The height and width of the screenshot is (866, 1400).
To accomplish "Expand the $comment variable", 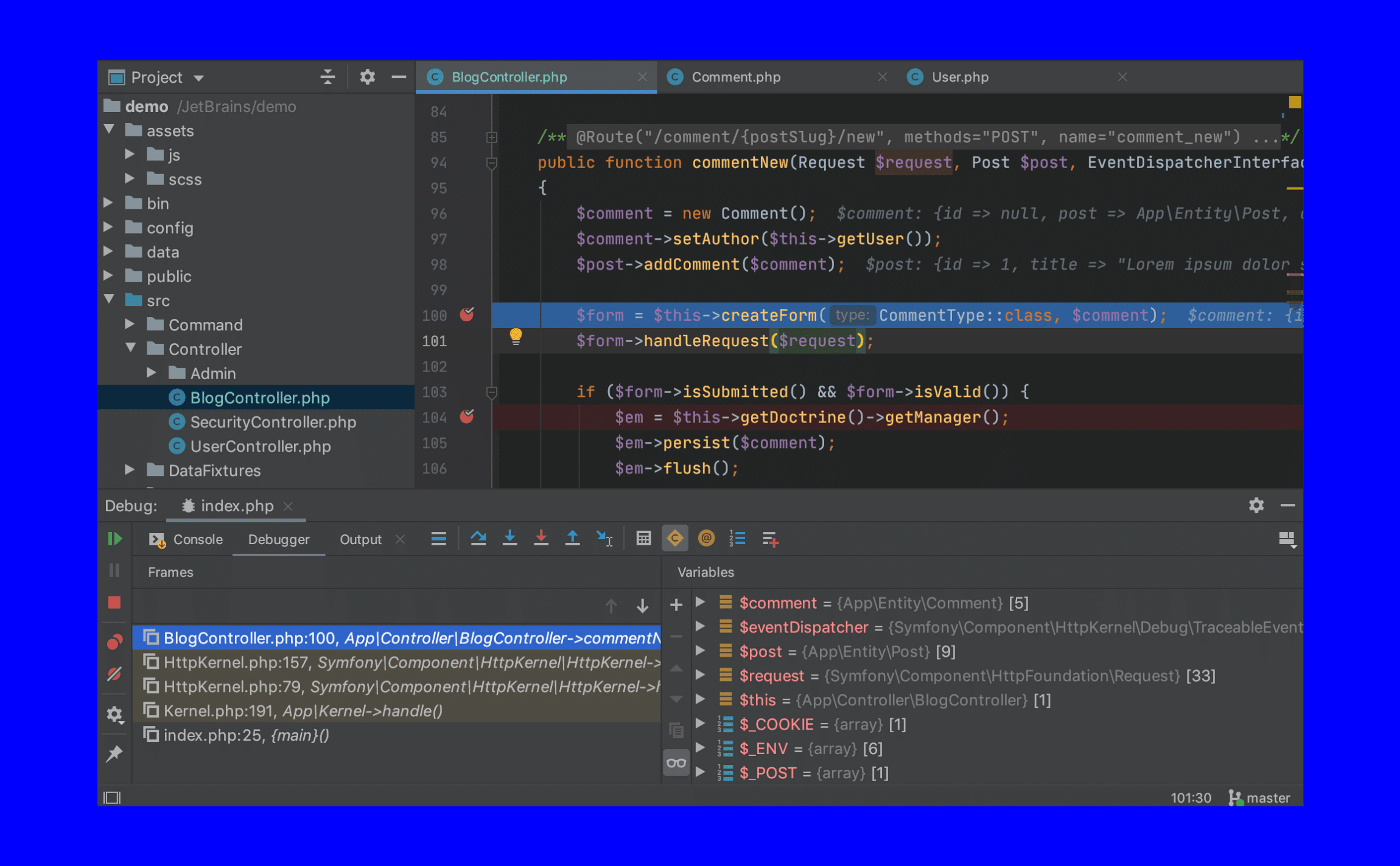I will tap(701, 602).
